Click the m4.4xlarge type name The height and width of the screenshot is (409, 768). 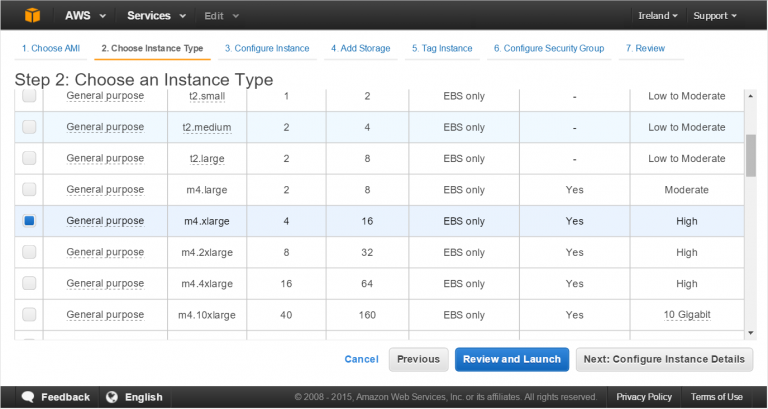coord(207,284)
